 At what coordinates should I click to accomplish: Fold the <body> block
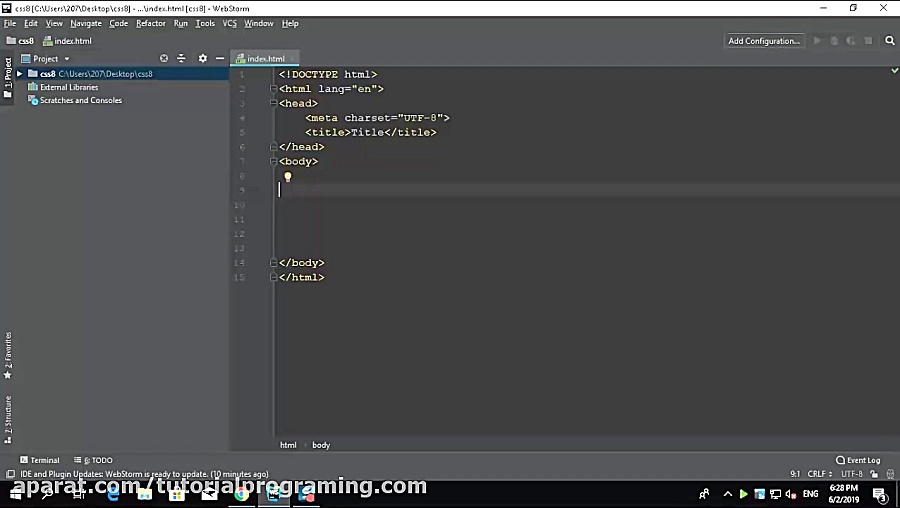pyautogui.click(x=274, y=161)
